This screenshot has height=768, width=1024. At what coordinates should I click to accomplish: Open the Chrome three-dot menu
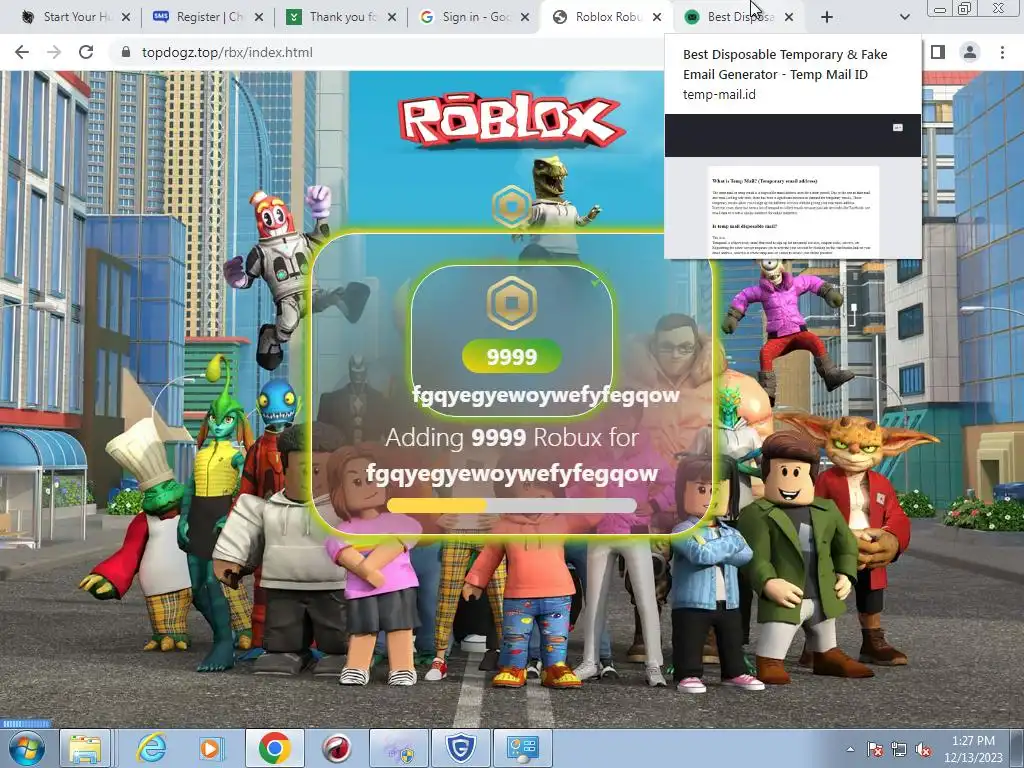(1002, 52)
